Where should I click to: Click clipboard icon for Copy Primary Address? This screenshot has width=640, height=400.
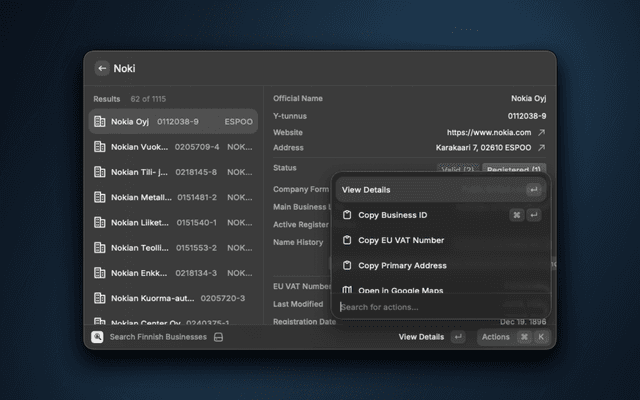(x=347, y=265)
